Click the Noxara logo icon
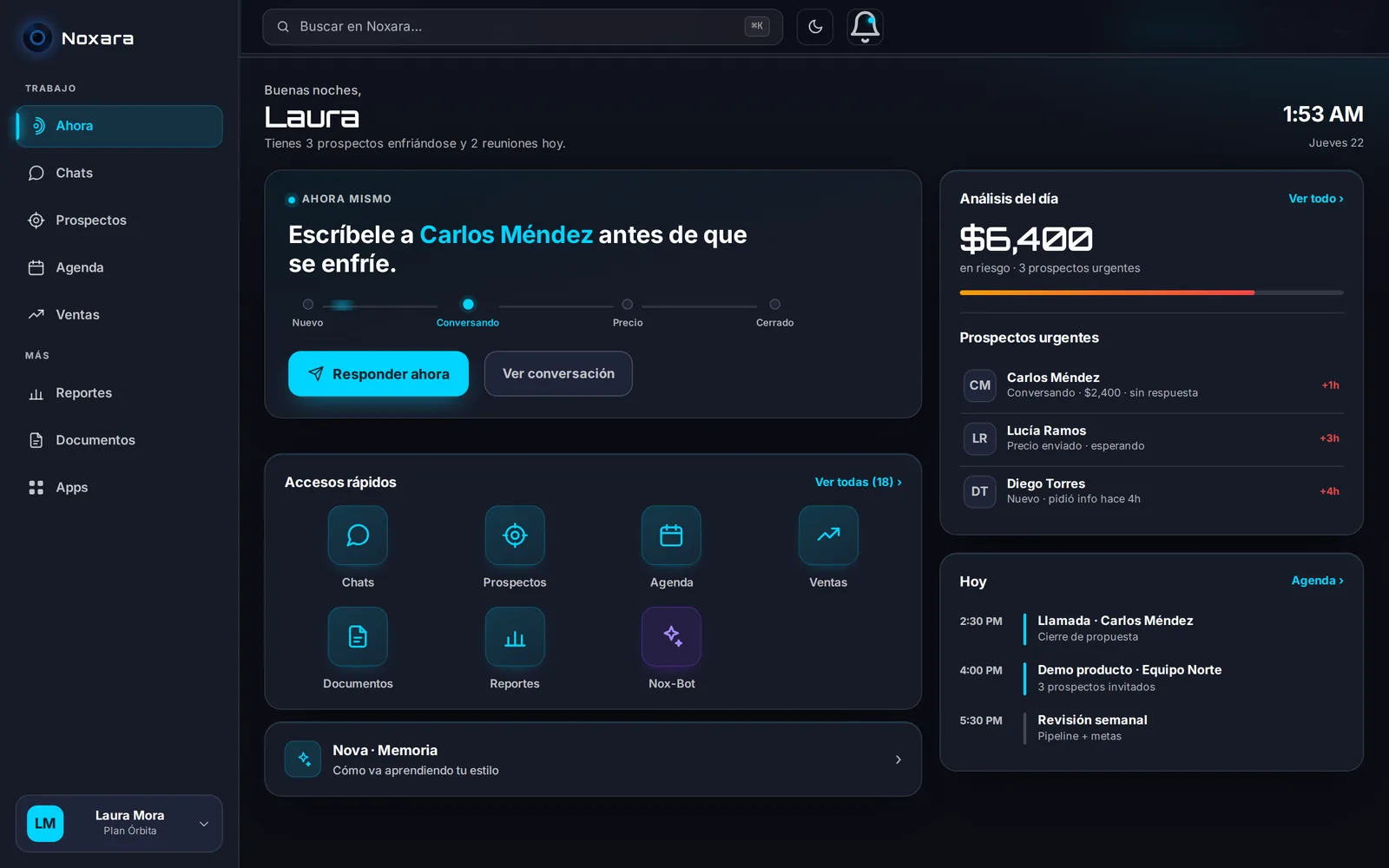1389x868 pixels. click(37, 38)
